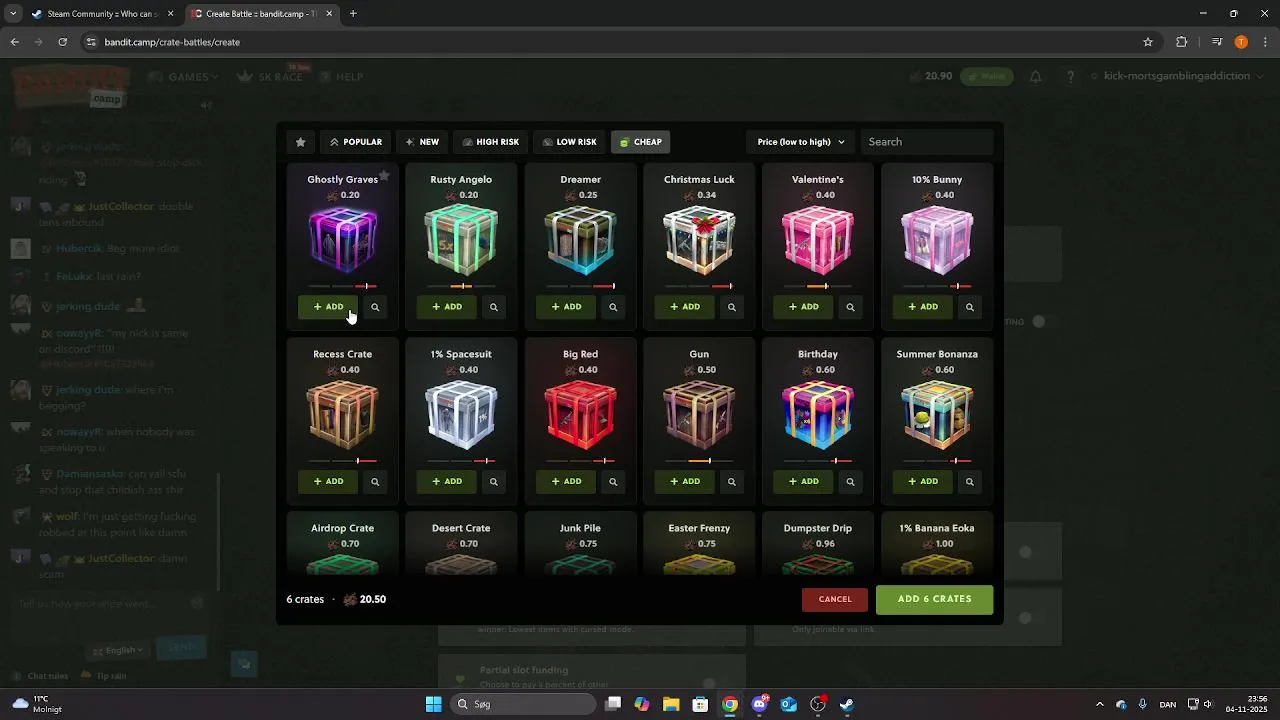Click the 1% Spacesuit crate image
Viewport: 1280px width, 720px height.
click(461, 415)
